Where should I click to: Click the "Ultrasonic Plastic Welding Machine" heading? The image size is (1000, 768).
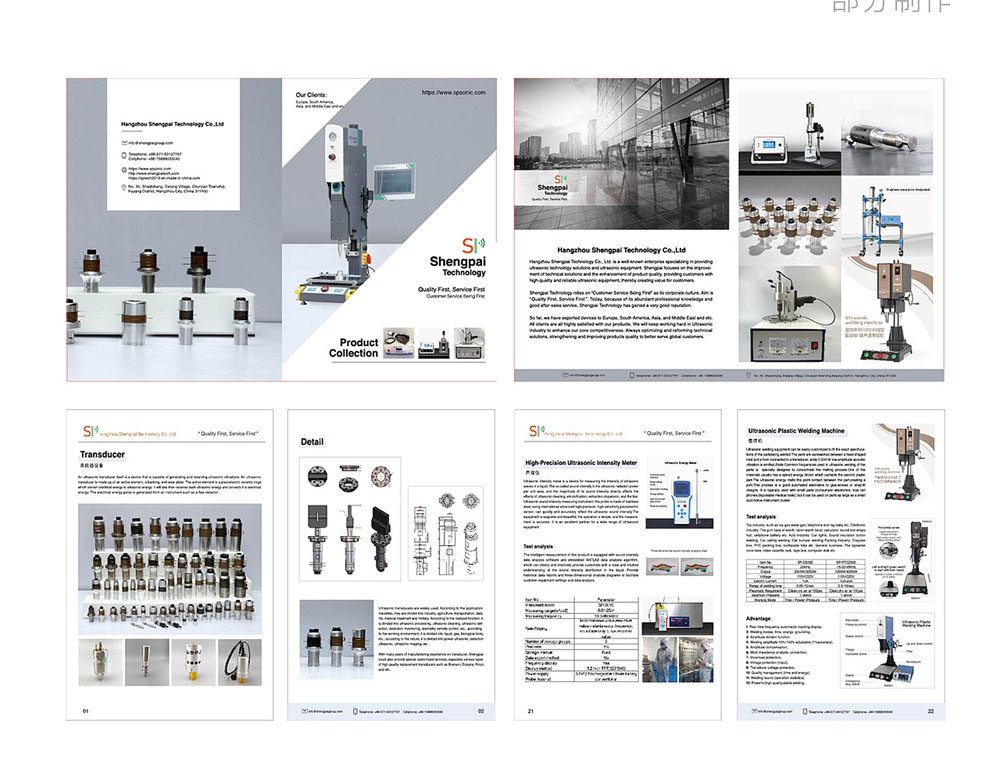[x=796, y=431]
